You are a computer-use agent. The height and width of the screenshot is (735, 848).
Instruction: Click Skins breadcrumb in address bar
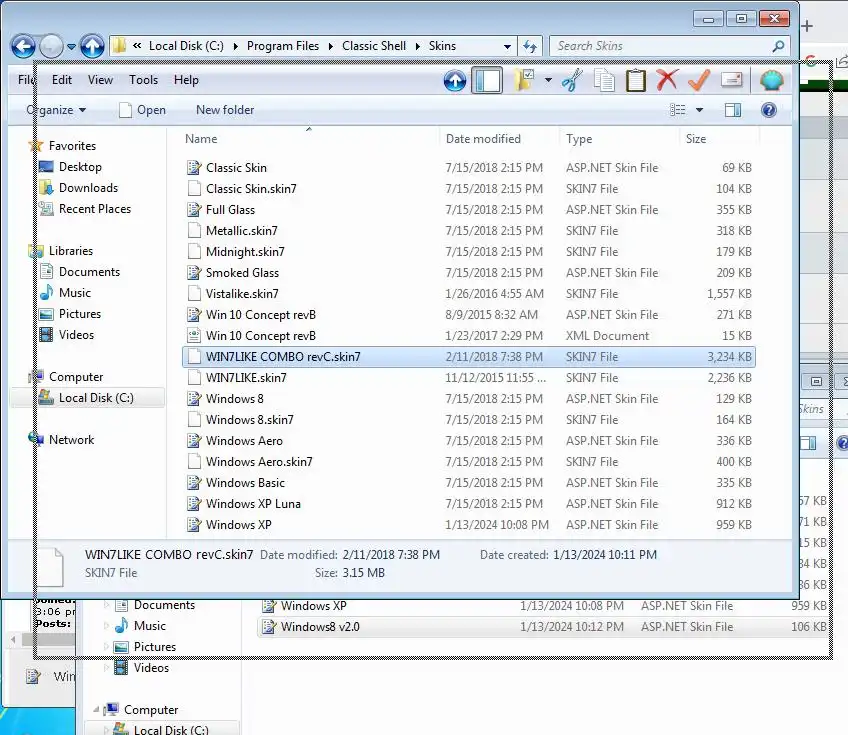coord(442,47)
